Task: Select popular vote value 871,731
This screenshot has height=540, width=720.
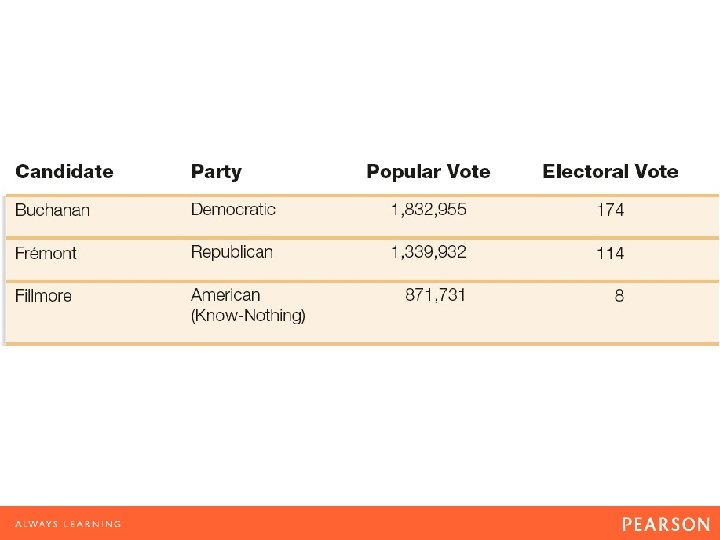Action: pyautogui.click(x=435, y=295)
